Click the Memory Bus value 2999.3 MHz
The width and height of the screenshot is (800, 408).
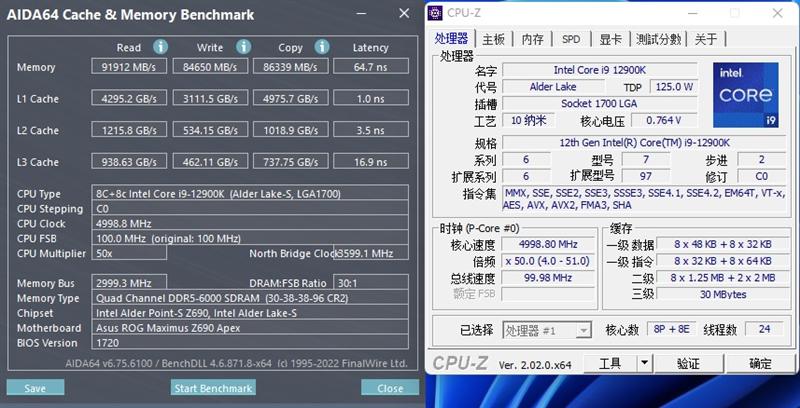129,282
